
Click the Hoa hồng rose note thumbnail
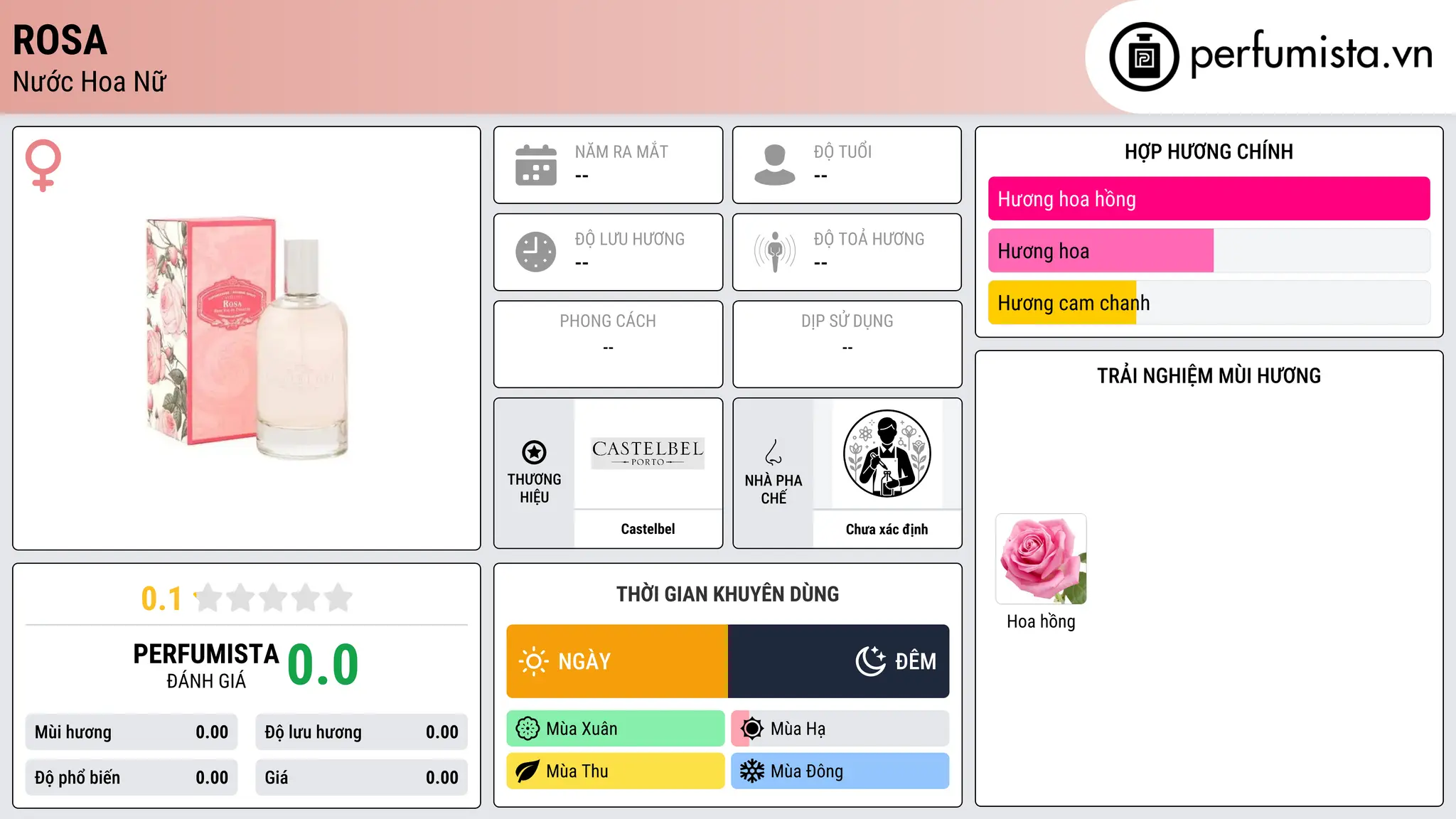[x=1041, y=559]
